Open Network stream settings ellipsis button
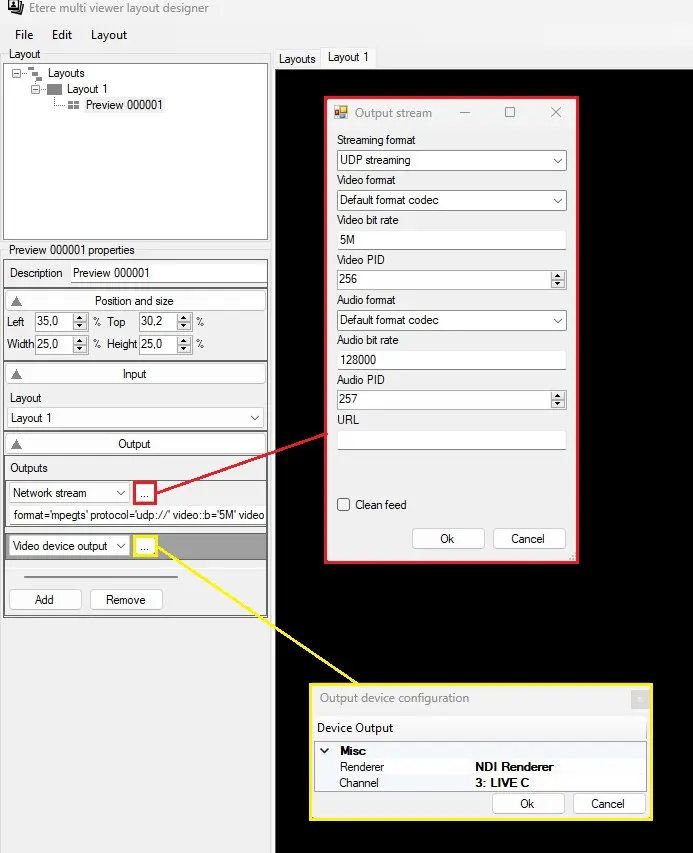693x853 pixels. (x=145, y=493)
